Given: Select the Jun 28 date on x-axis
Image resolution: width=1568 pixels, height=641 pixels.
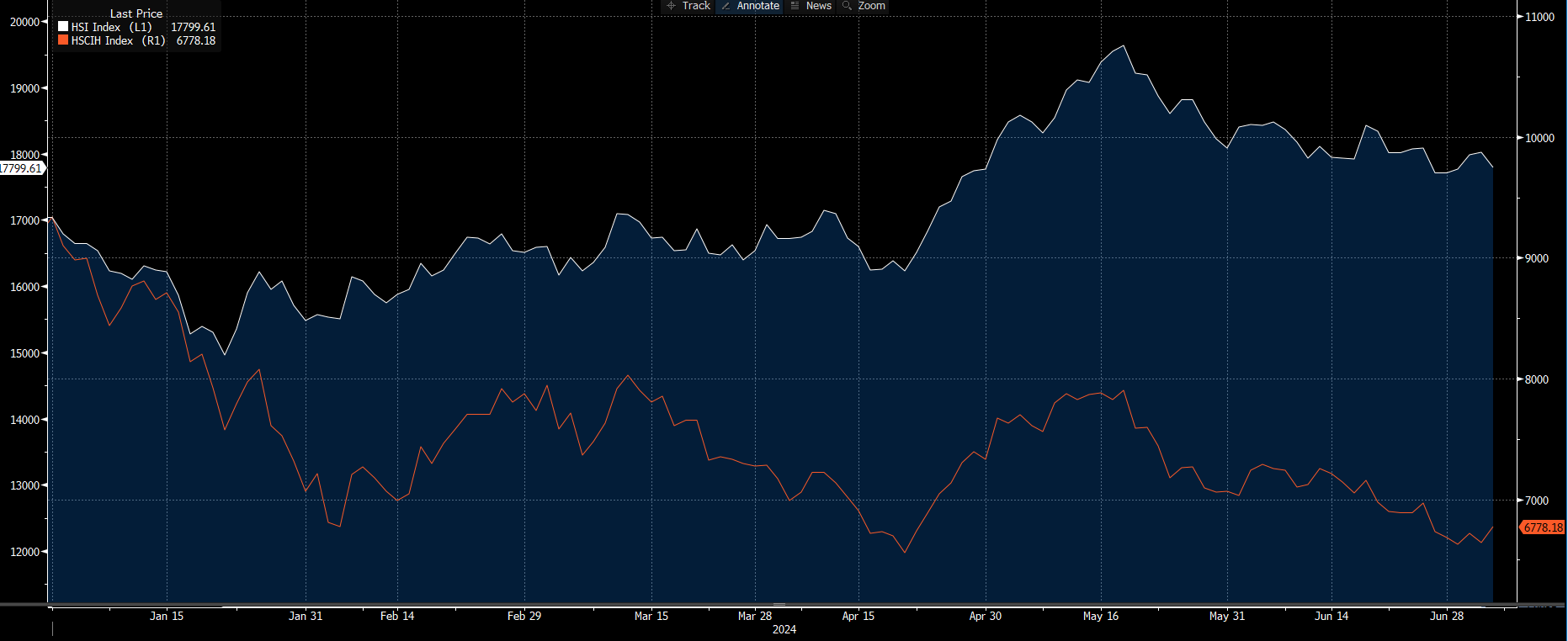Looking at the screenshot, I should pos(1446,616).
